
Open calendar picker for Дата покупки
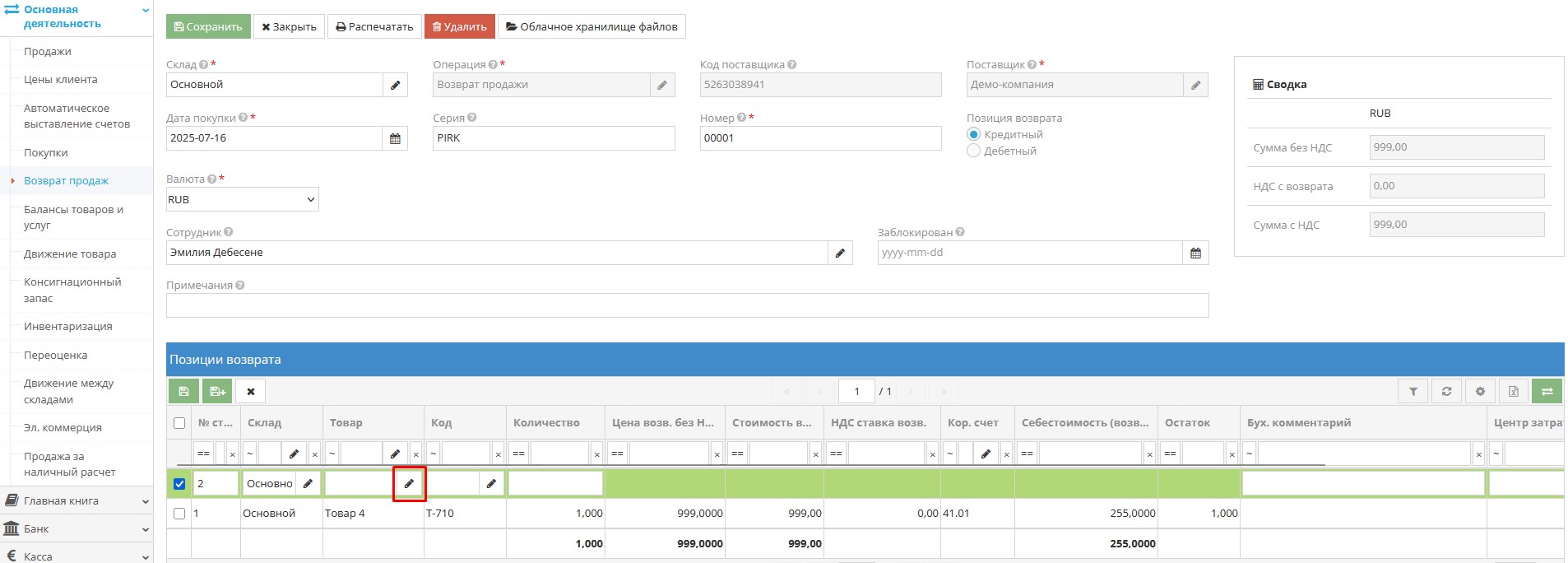coord(395,138)
